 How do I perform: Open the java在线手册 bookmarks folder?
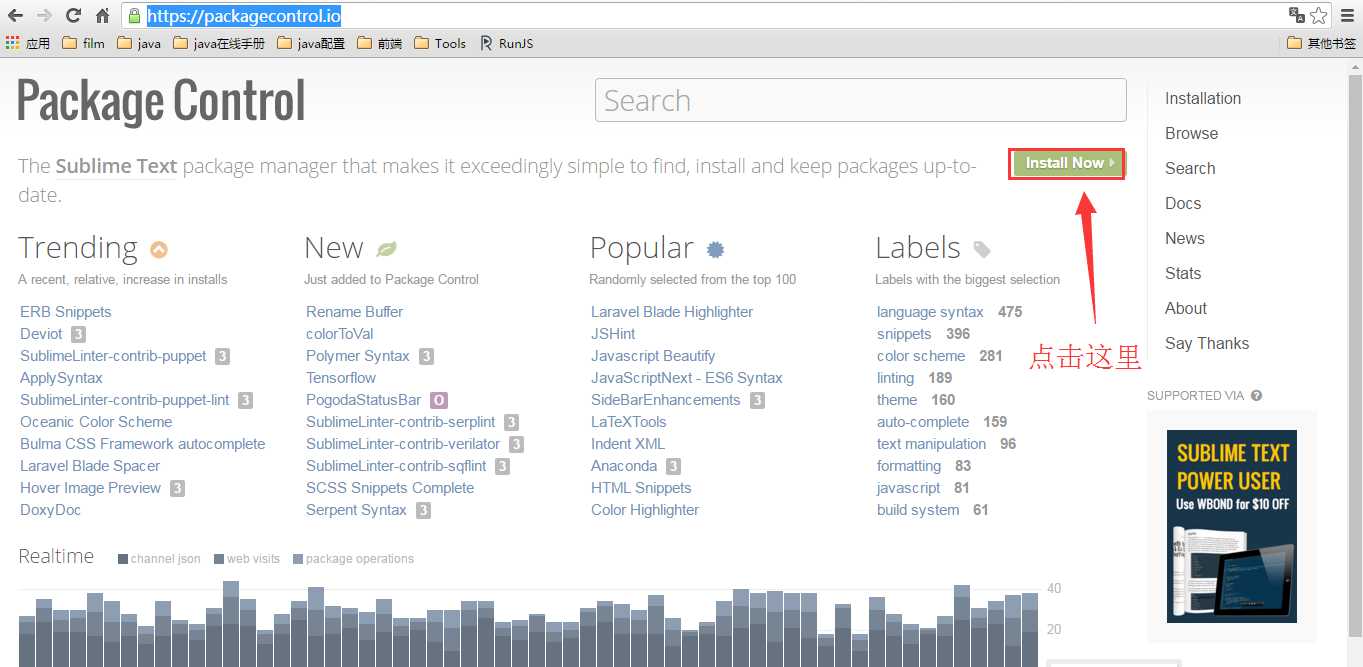[219, 43]
